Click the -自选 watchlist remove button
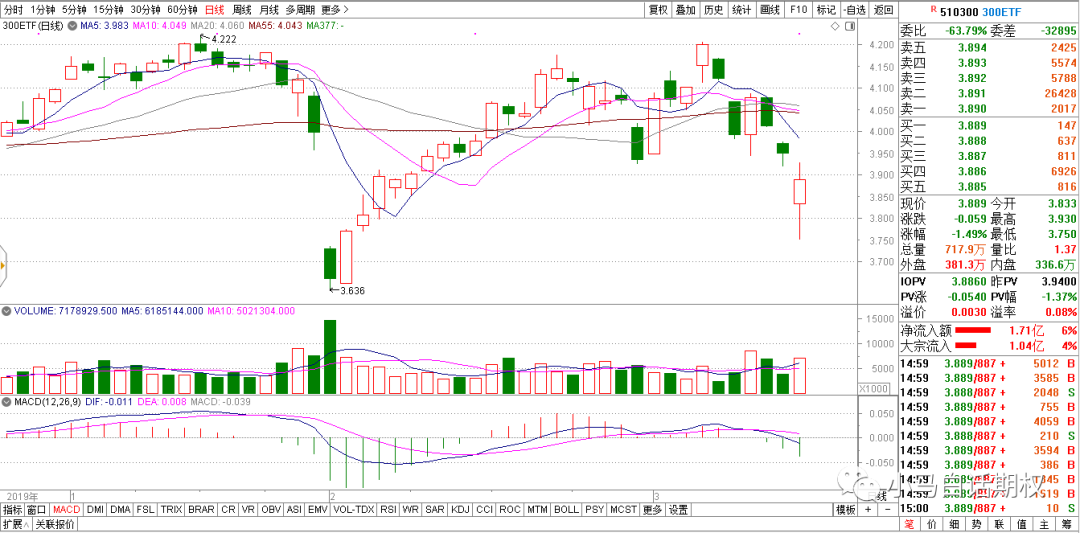The height and width of the screenshot is (533, 1080). tap(853, 10)
